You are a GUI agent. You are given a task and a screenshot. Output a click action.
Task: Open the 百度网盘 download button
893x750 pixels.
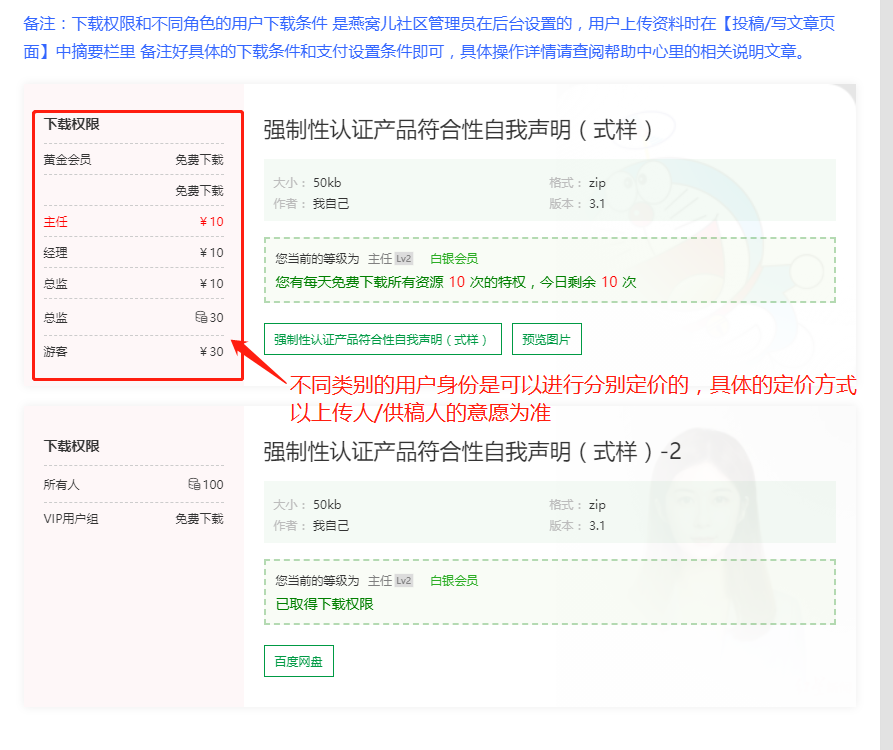[x=298, y=661]
